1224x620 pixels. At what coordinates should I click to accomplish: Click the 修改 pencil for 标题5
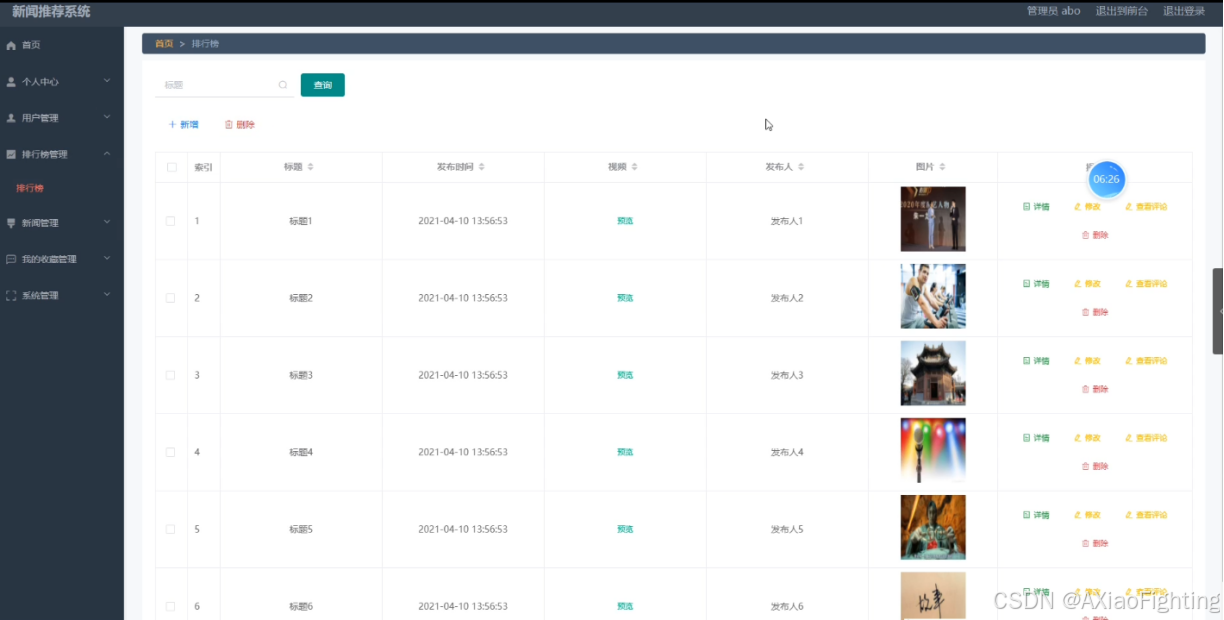(1087, 515)
